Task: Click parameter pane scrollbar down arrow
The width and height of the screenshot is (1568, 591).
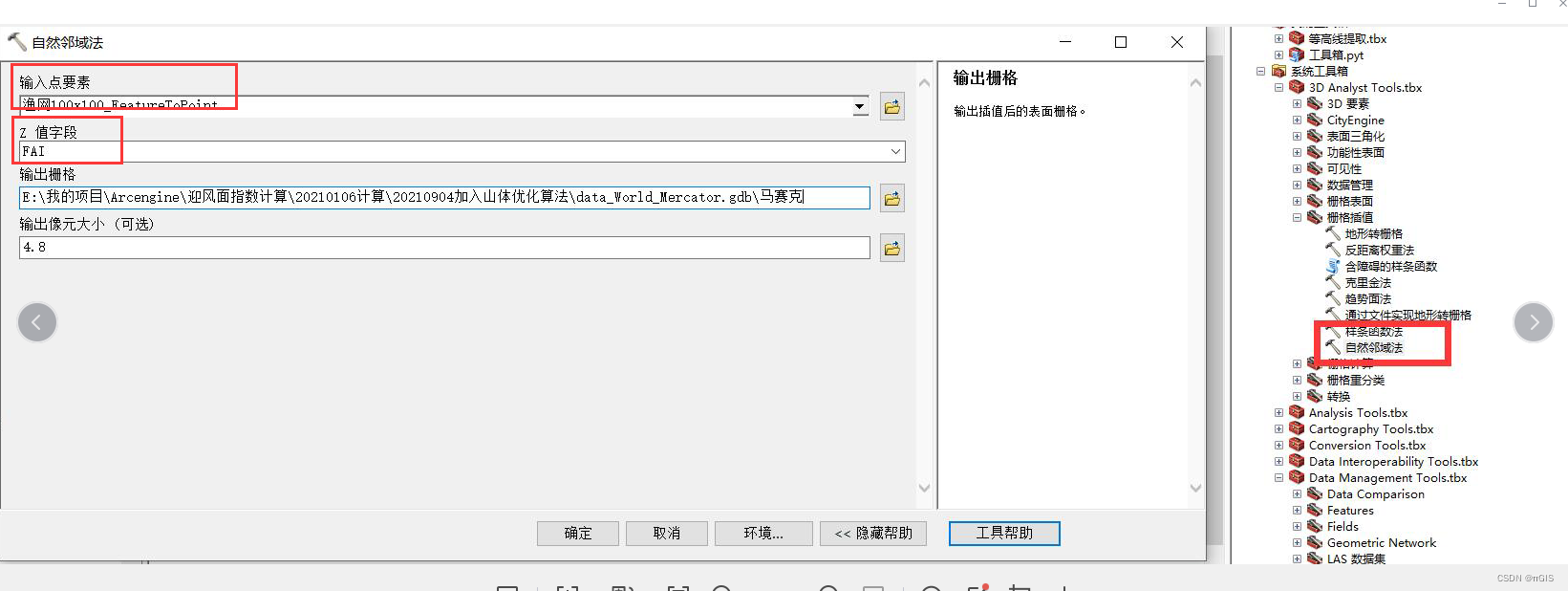Action: [x=924, y=489]
